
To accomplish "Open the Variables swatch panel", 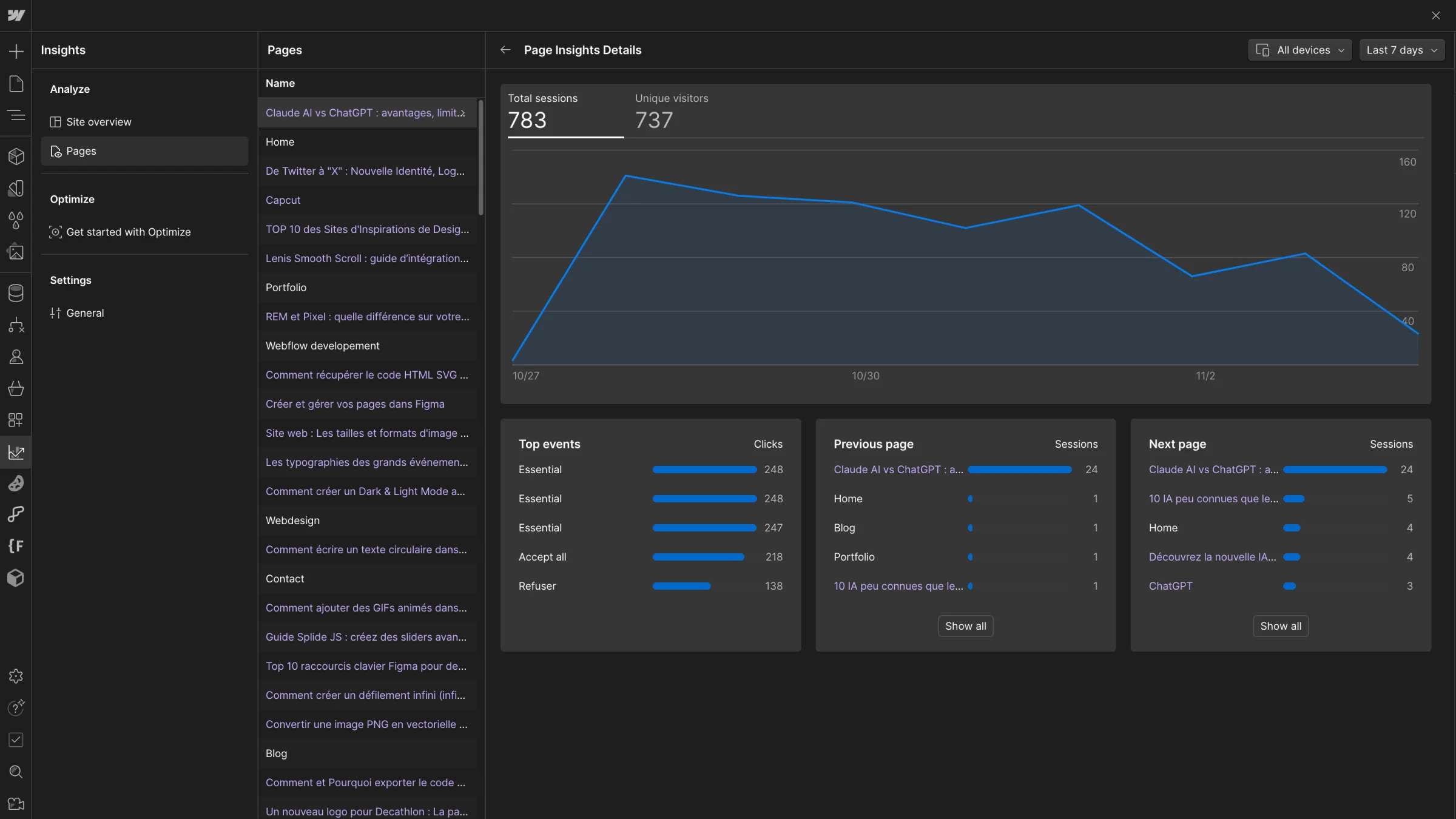I will (x=16, y=188).
